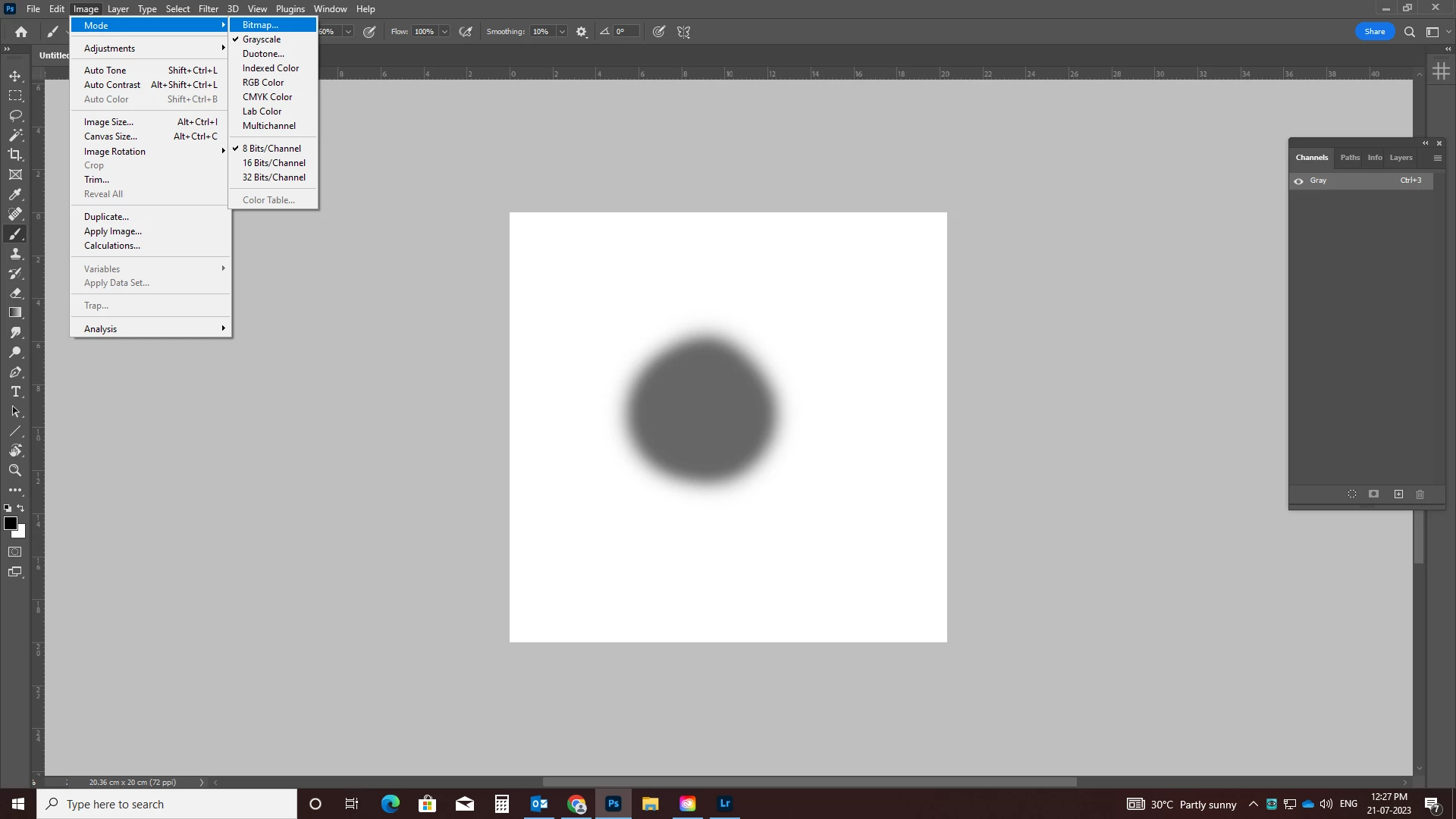Switch to the Layers tab
1456x819 pixels.
click(x=1401, y=158)
